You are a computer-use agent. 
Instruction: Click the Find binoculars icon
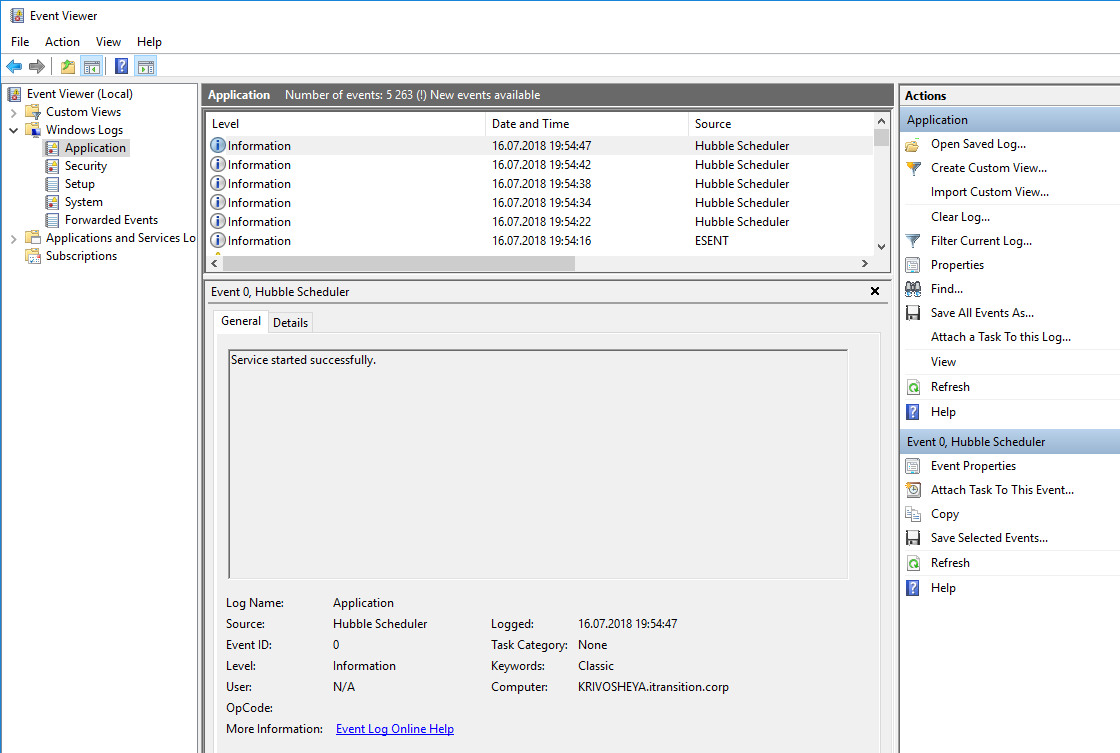(x=913, y=289)
